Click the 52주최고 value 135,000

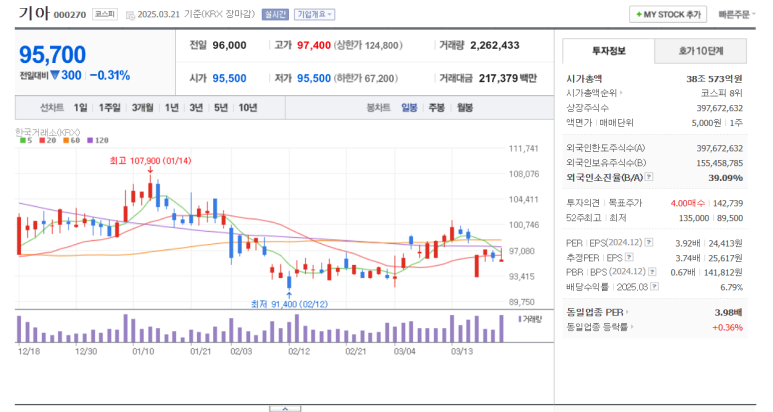(694, 218)
